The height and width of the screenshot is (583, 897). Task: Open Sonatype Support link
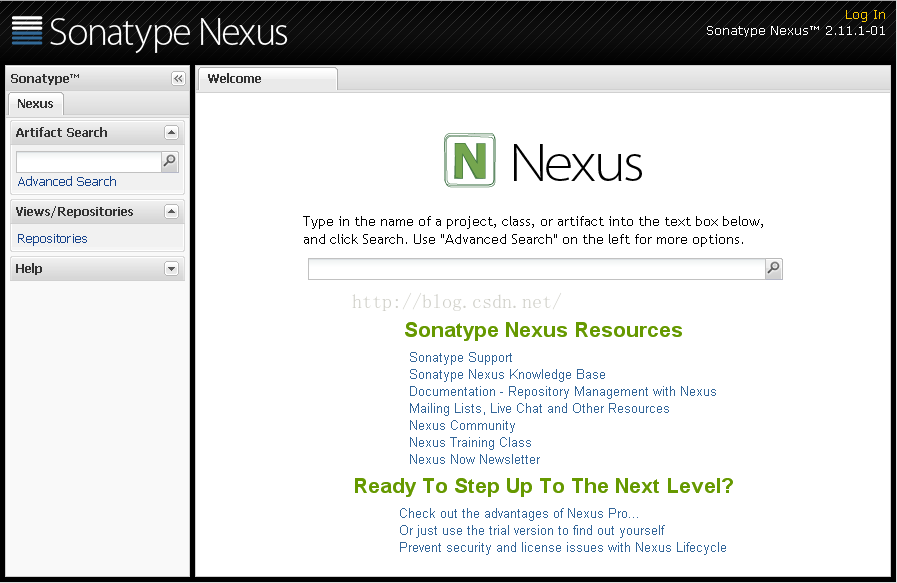[x=461, y=358]
